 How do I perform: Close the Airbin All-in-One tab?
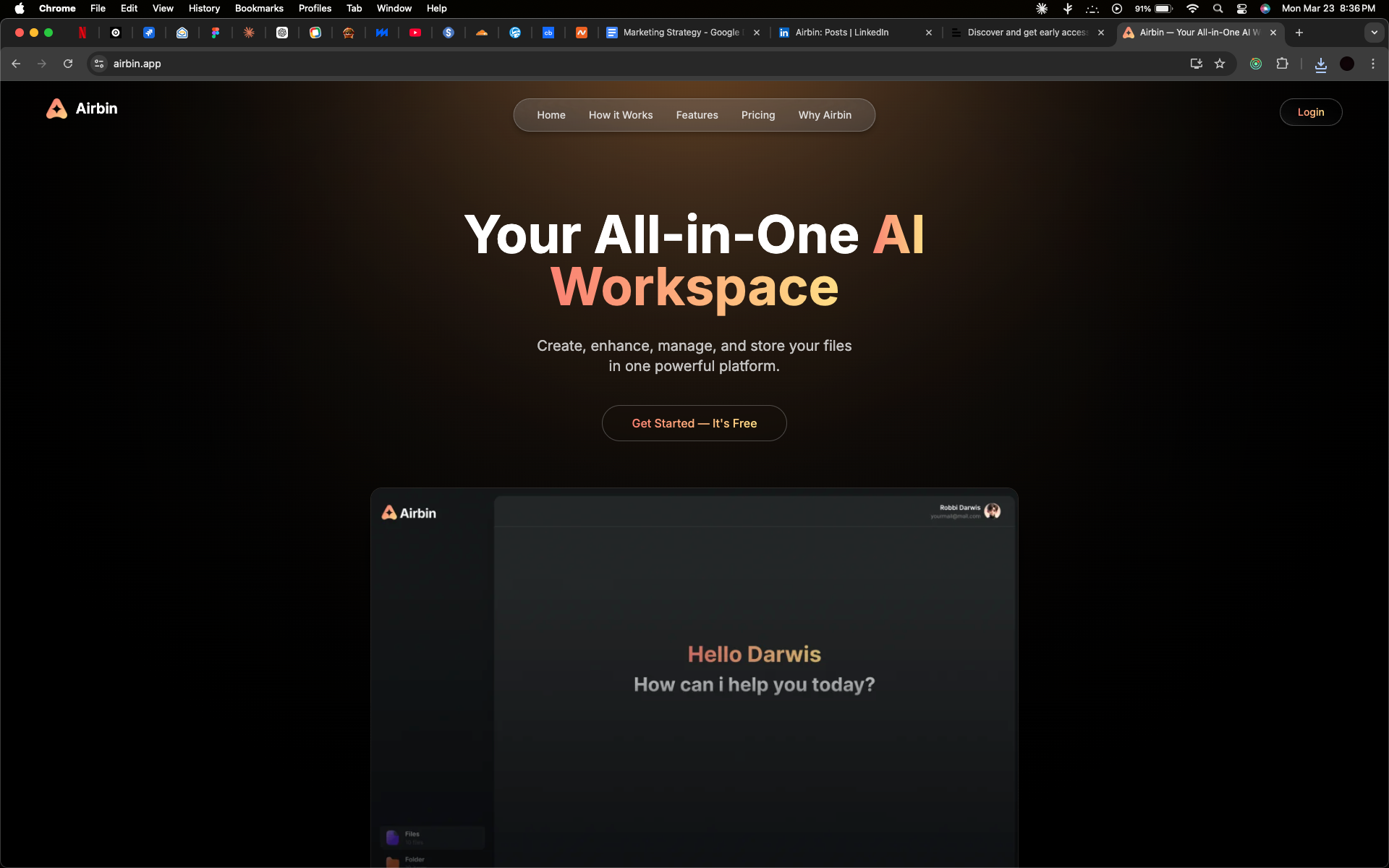(1273, 33)
